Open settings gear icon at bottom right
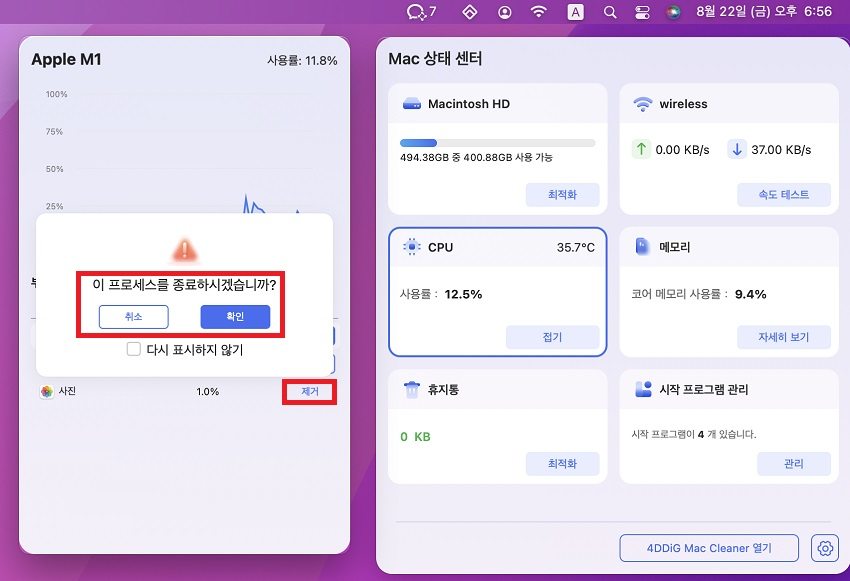 (825, 548)
